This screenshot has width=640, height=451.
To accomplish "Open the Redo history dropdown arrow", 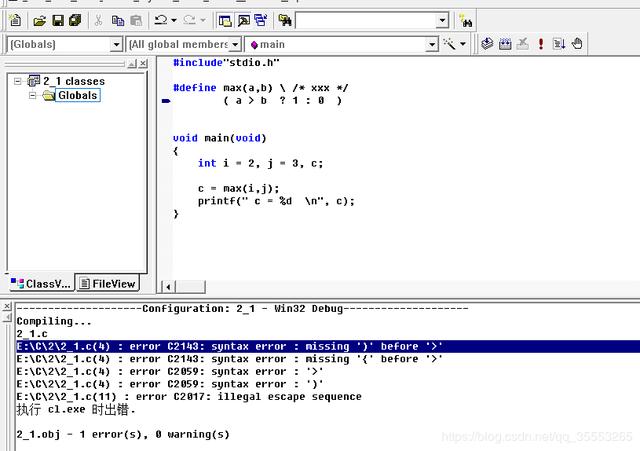I will click(x=203, y=20).
